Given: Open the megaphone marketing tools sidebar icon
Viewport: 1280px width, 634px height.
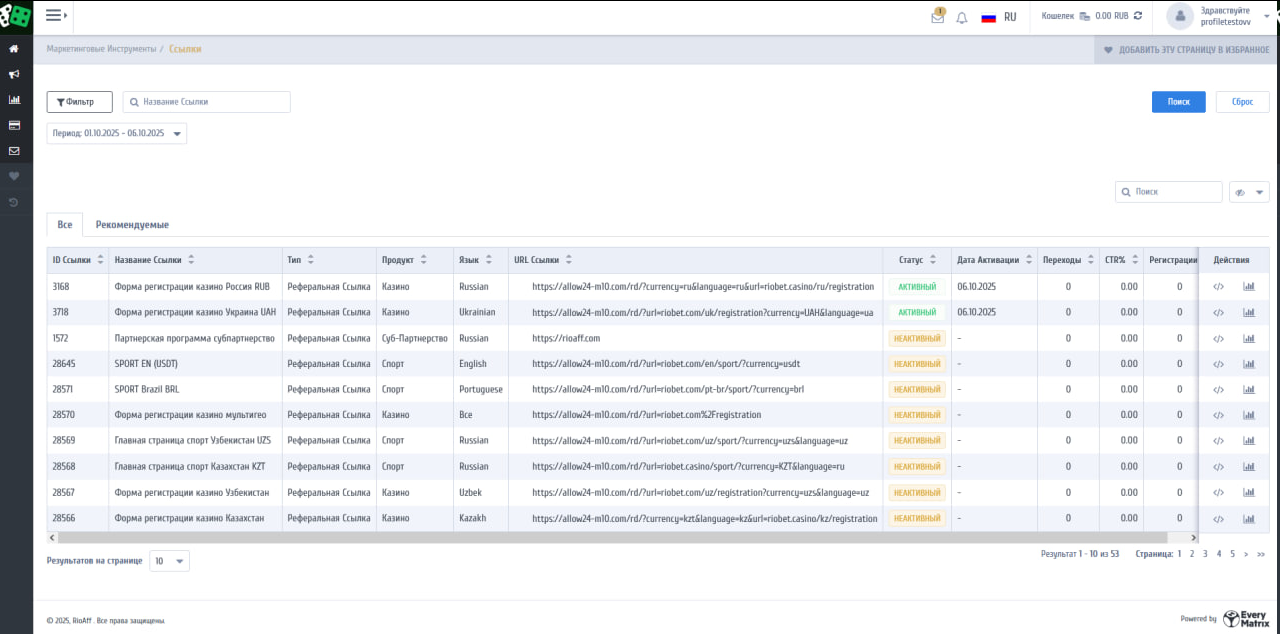Looking at the screenshot, I should point(14,74).
